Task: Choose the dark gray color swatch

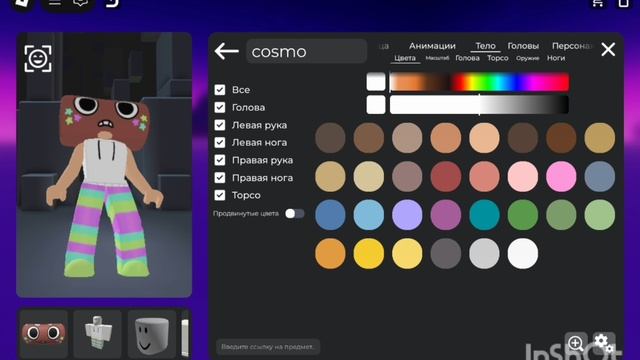Action: pos(446,253)
